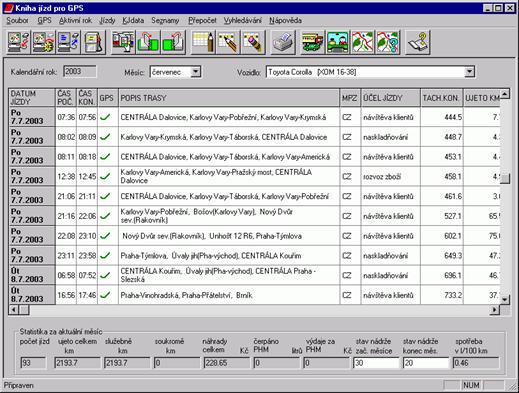
Task: Click the calendar with brown pencil new-trip icon
Action: (x=203, y=42)
